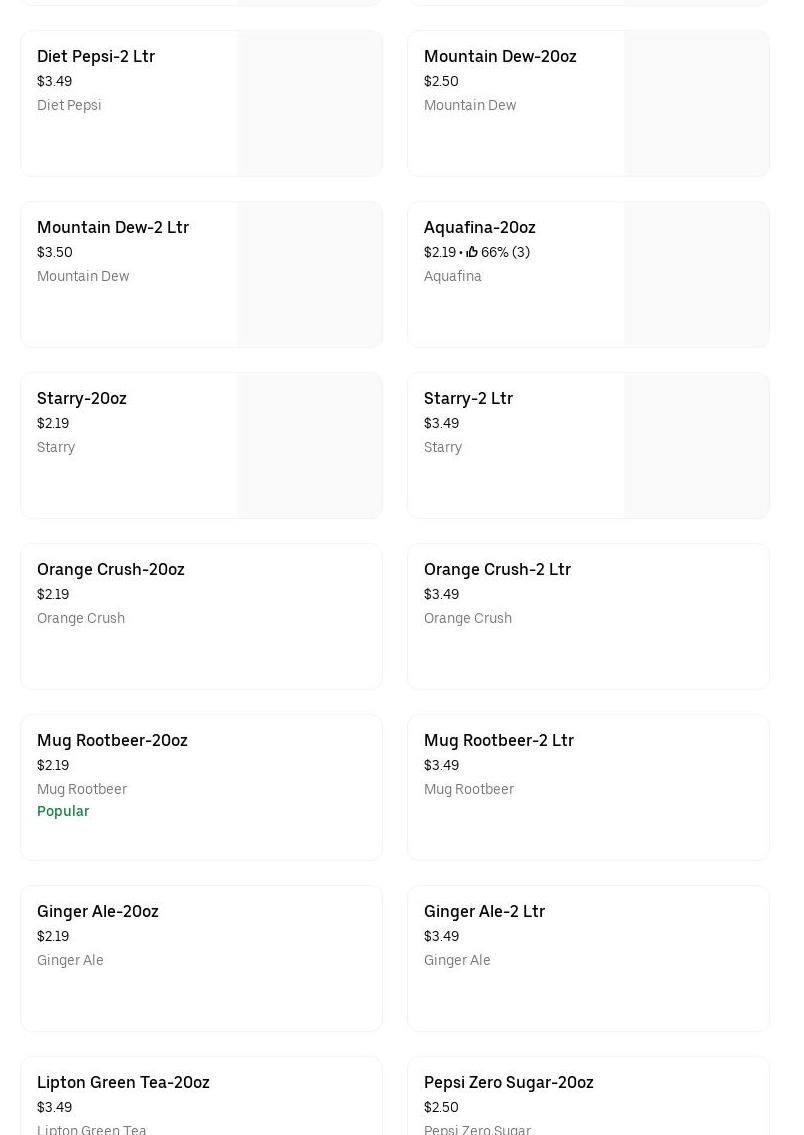
Task: Open the Diet Pepsi-2 Ltr item
Action: coord(96,57)
